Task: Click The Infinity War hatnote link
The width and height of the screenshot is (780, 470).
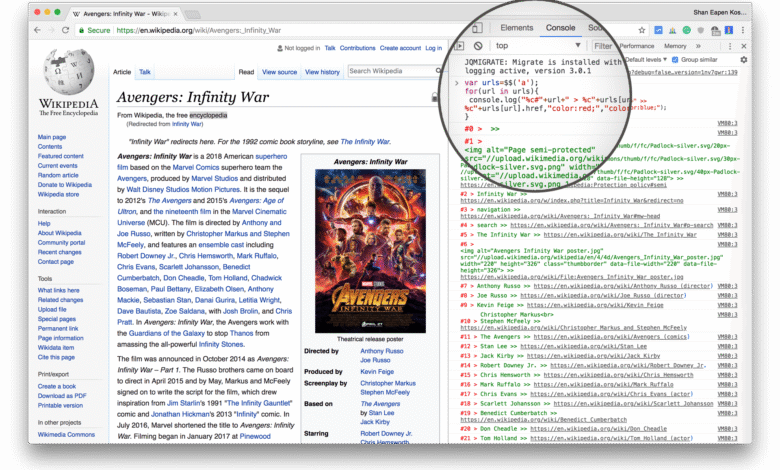Action: tap(365, 142)
